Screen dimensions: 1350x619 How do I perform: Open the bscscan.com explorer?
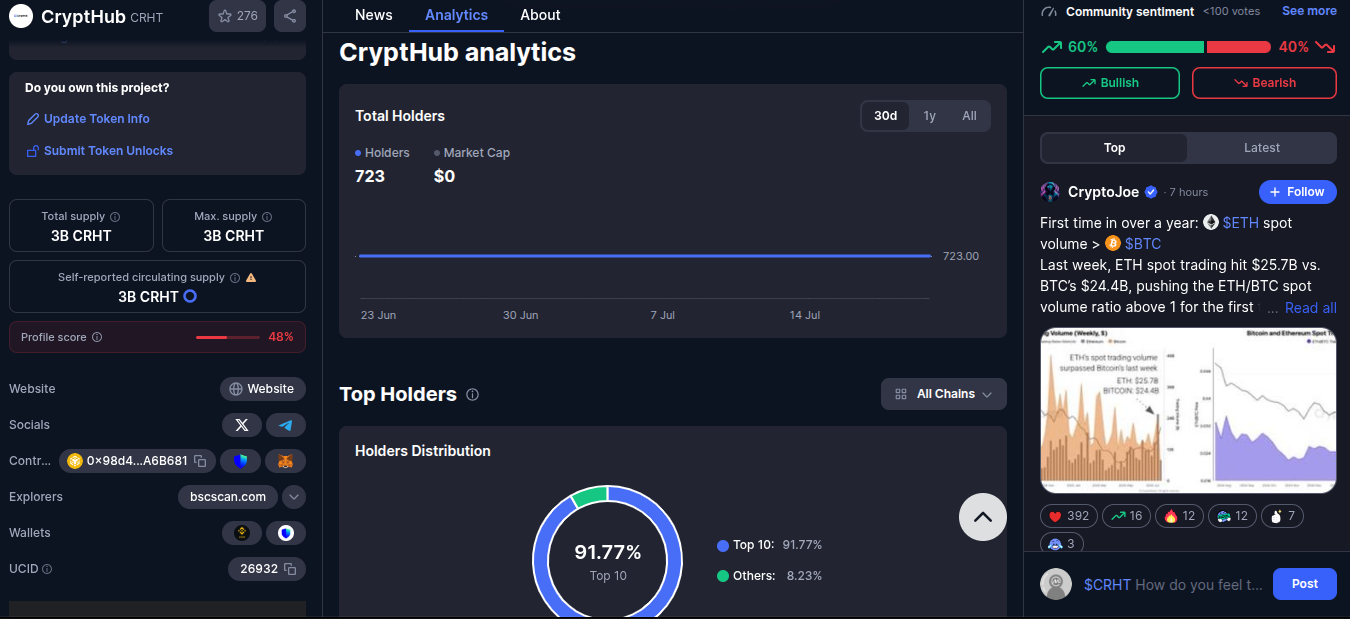coord(228,497)
